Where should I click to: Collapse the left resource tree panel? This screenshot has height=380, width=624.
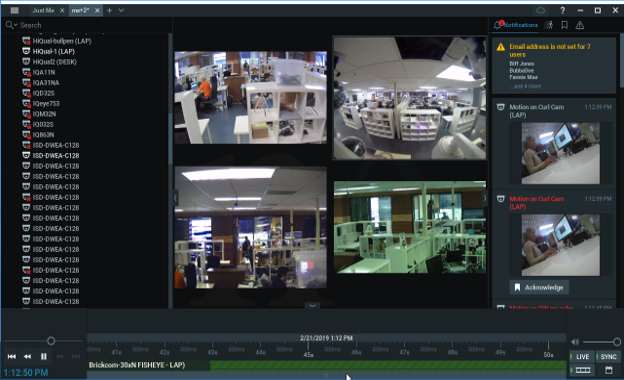point(175,198)
